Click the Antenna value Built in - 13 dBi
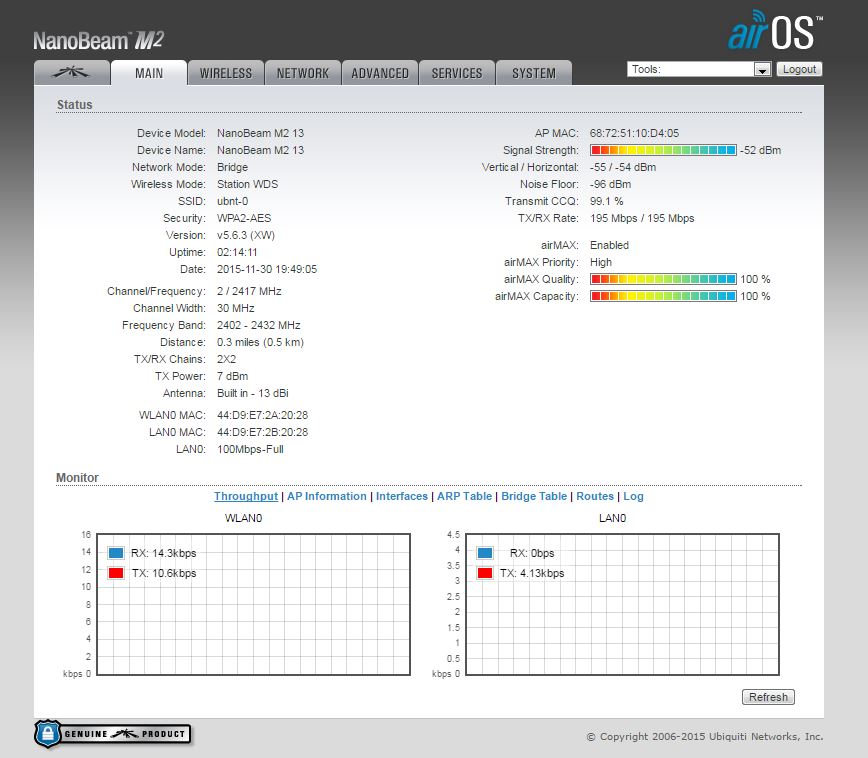Screen dimensions: 868x758 tap(252, 393)
